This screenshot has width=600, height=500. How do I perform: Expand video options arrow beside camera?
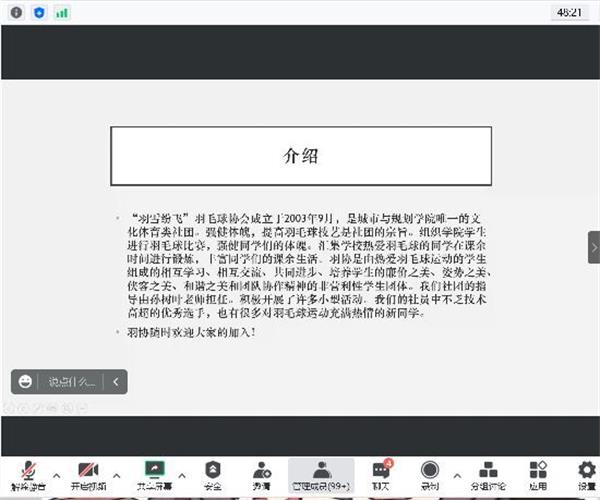(x=117, y=475)
